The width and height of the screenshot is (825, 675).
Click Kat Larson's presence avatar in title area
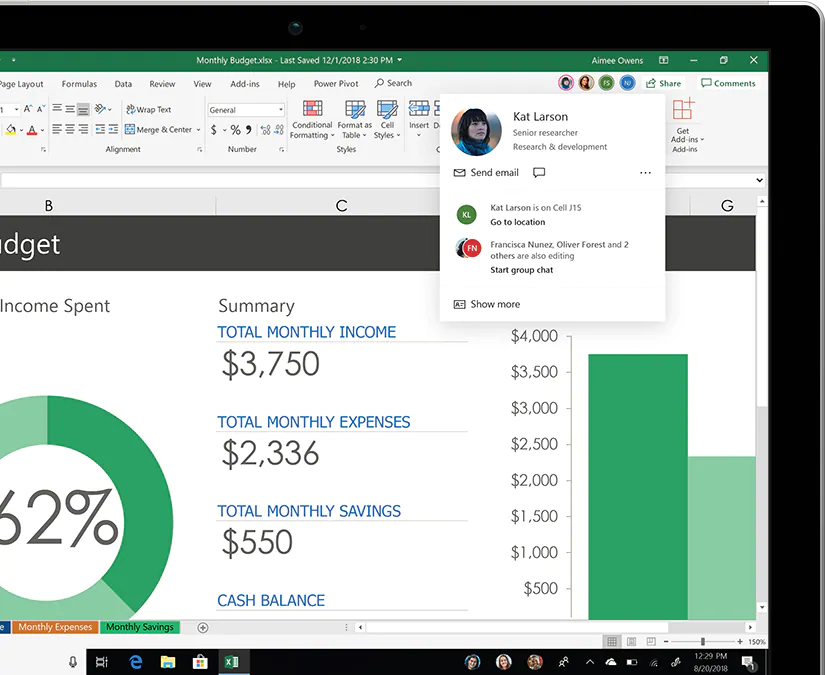(x=566, y=83)
